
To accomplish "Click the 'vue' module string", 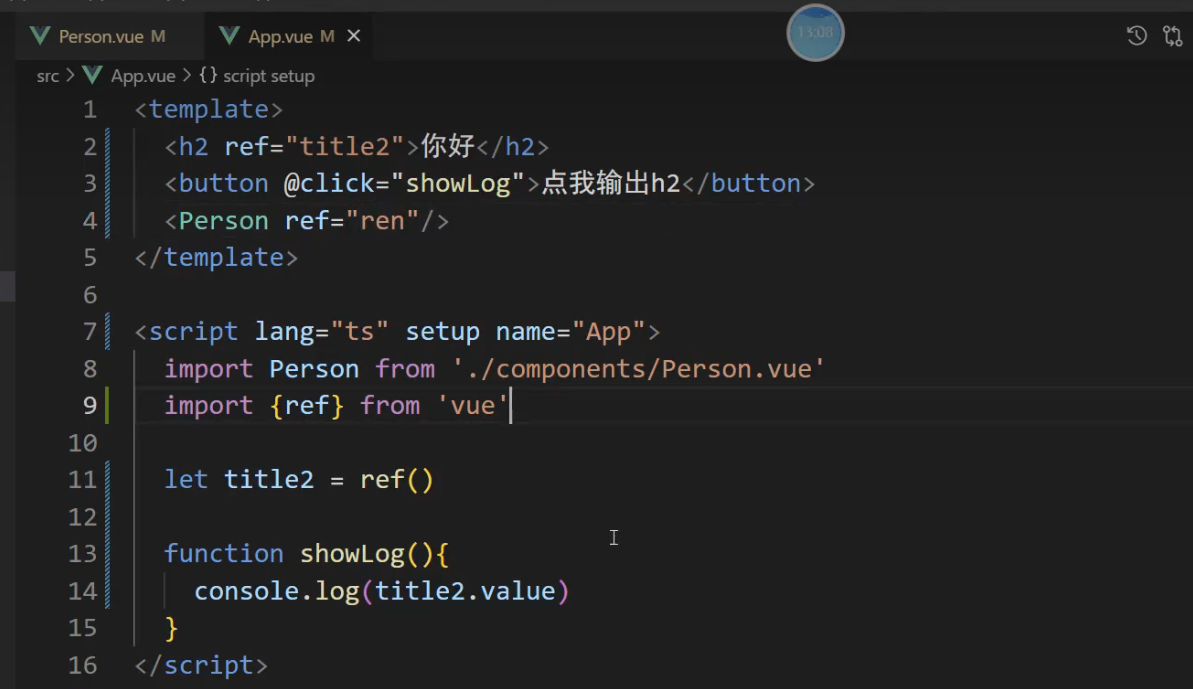I will click(x=472, y=405).
